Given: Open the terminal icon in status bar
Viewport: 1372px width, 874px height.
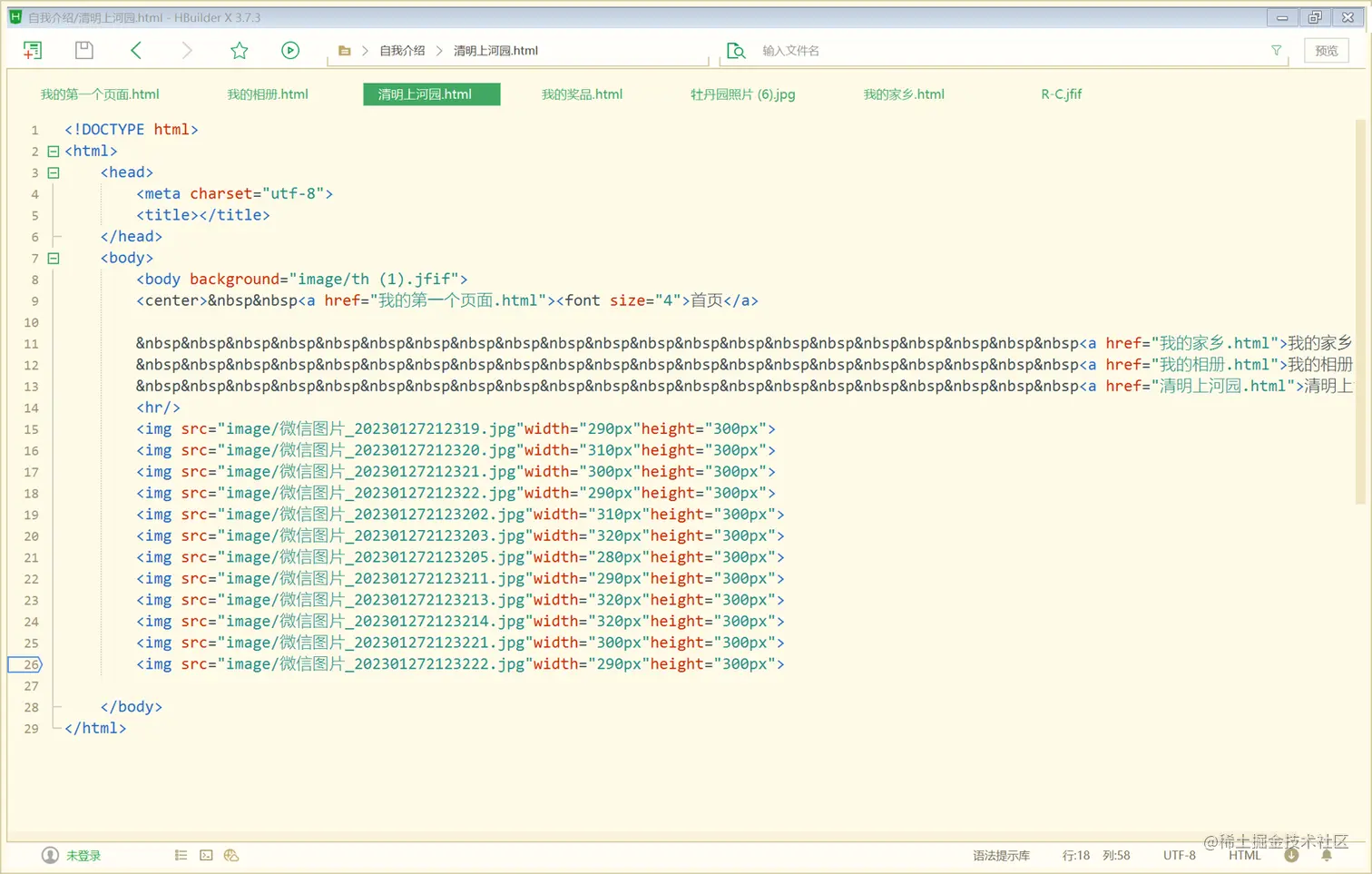Looking at the screenshot, I should [x=207, y=855].
